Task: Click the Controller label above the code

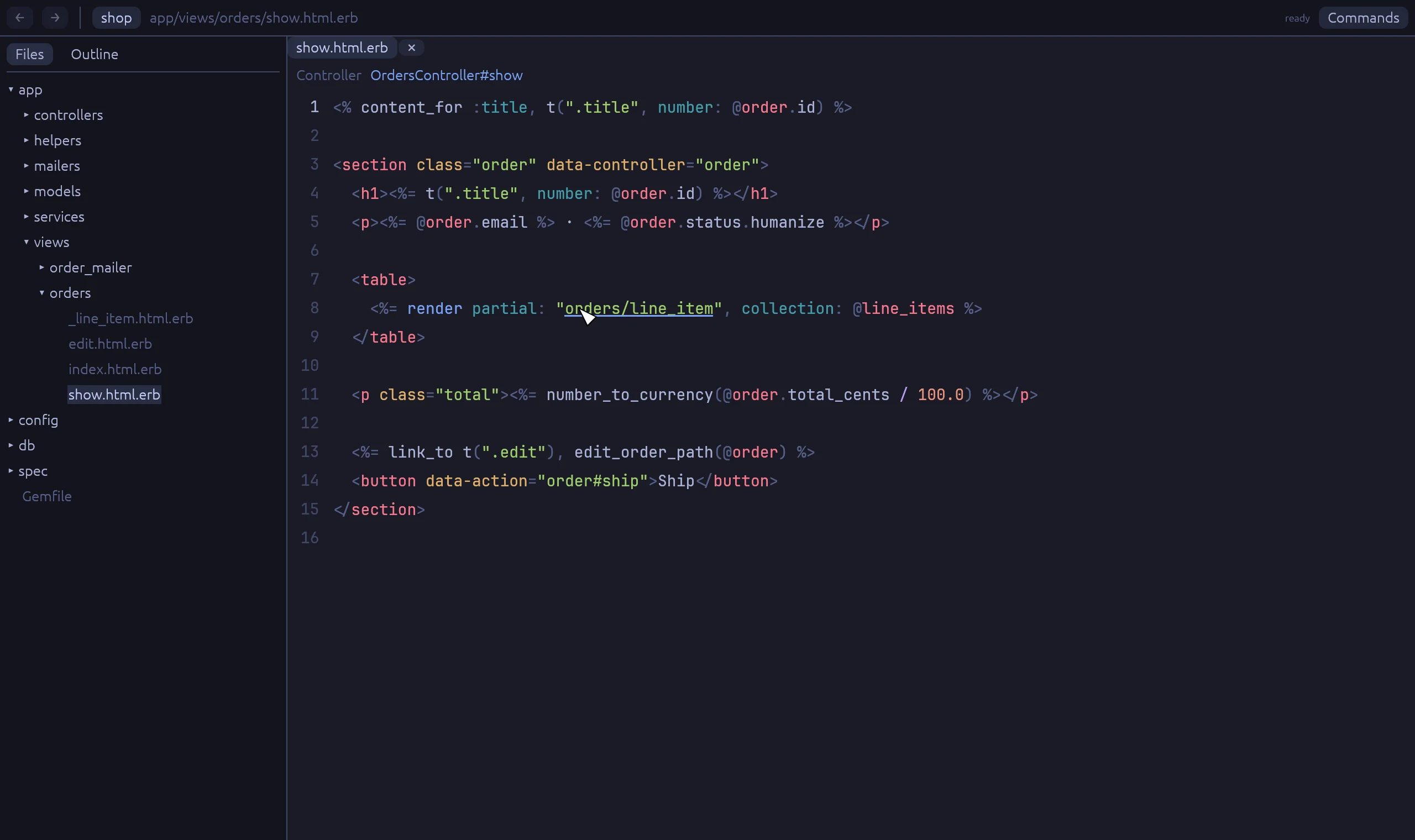Action: pos(329,75)
